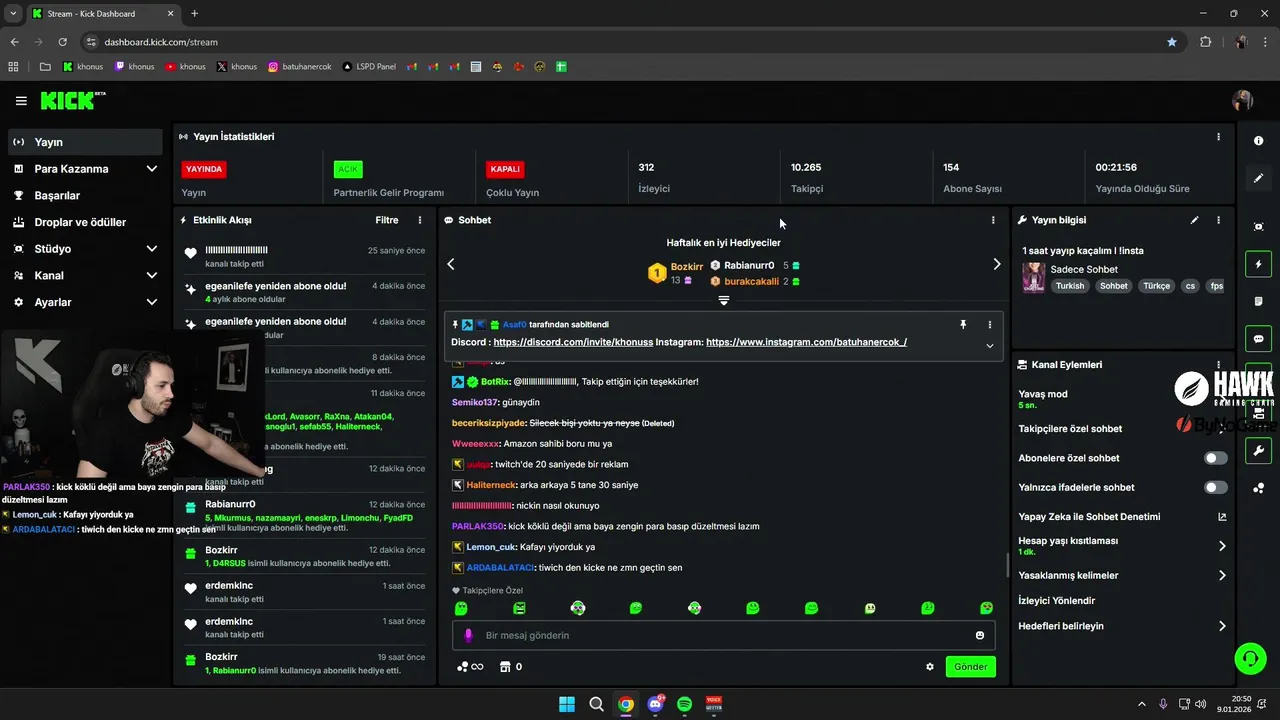The width and height of the screenshot is (1280, 720).
Task: Click the pencil edit icon in right sidebar
Action: tap(1258, 178)
